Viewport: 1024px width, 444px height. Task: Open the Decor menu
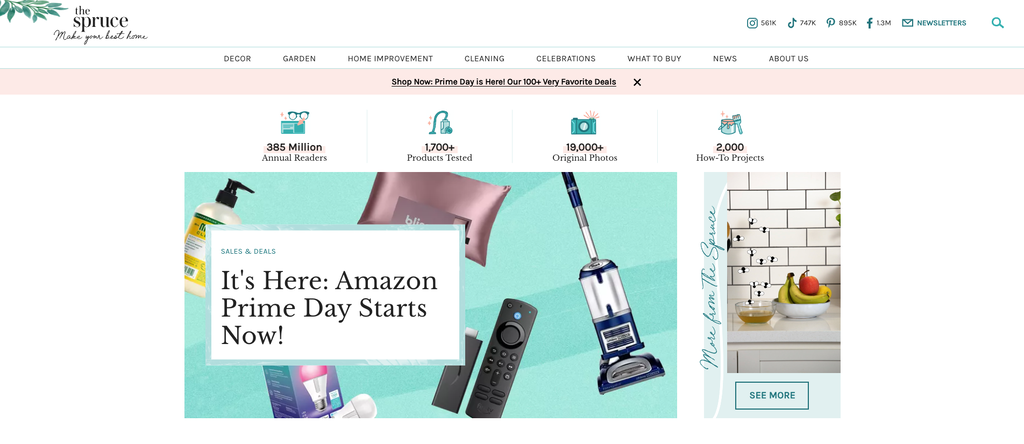(x=237, y=59)
